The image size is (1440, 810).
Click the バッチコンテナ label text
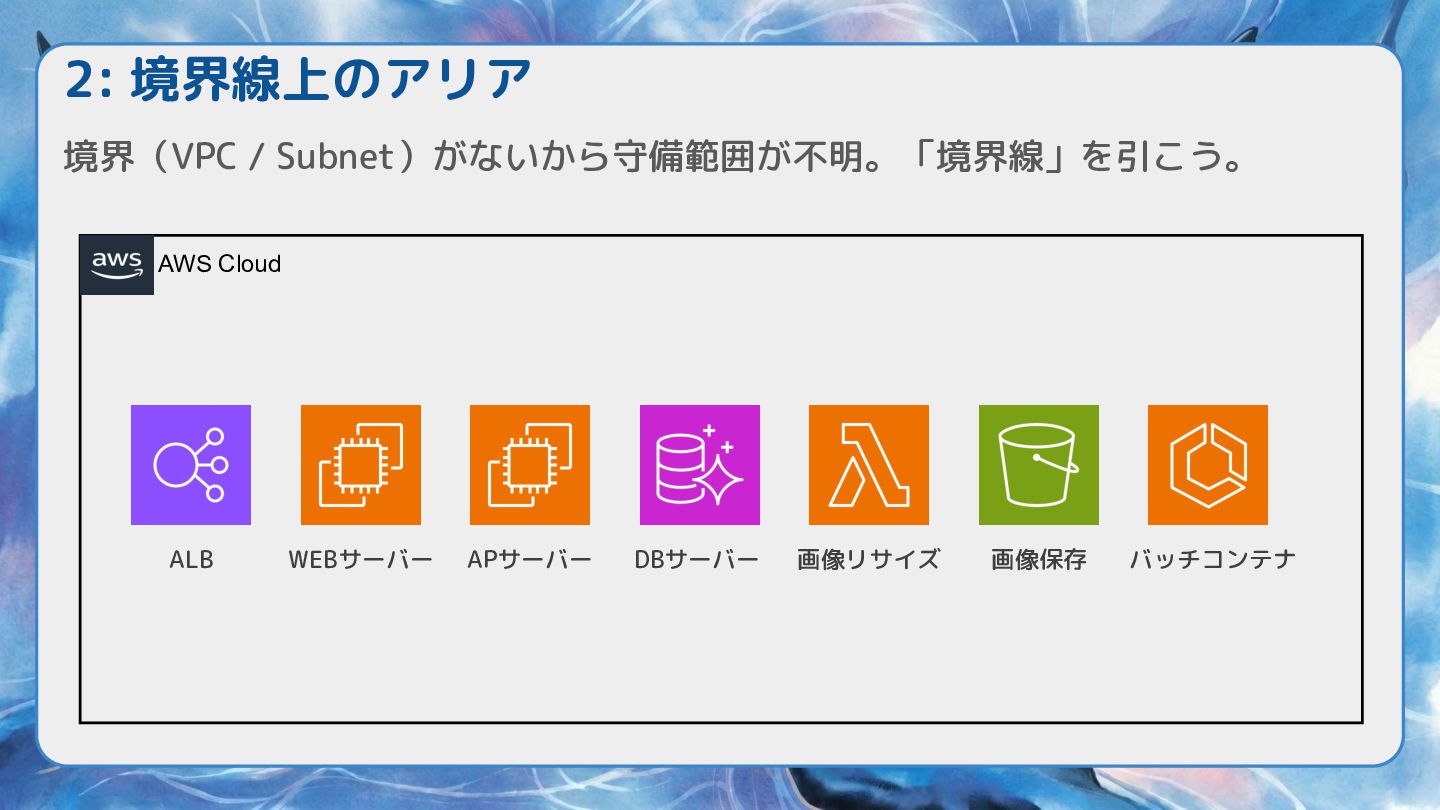click(x=1213, y=560)
